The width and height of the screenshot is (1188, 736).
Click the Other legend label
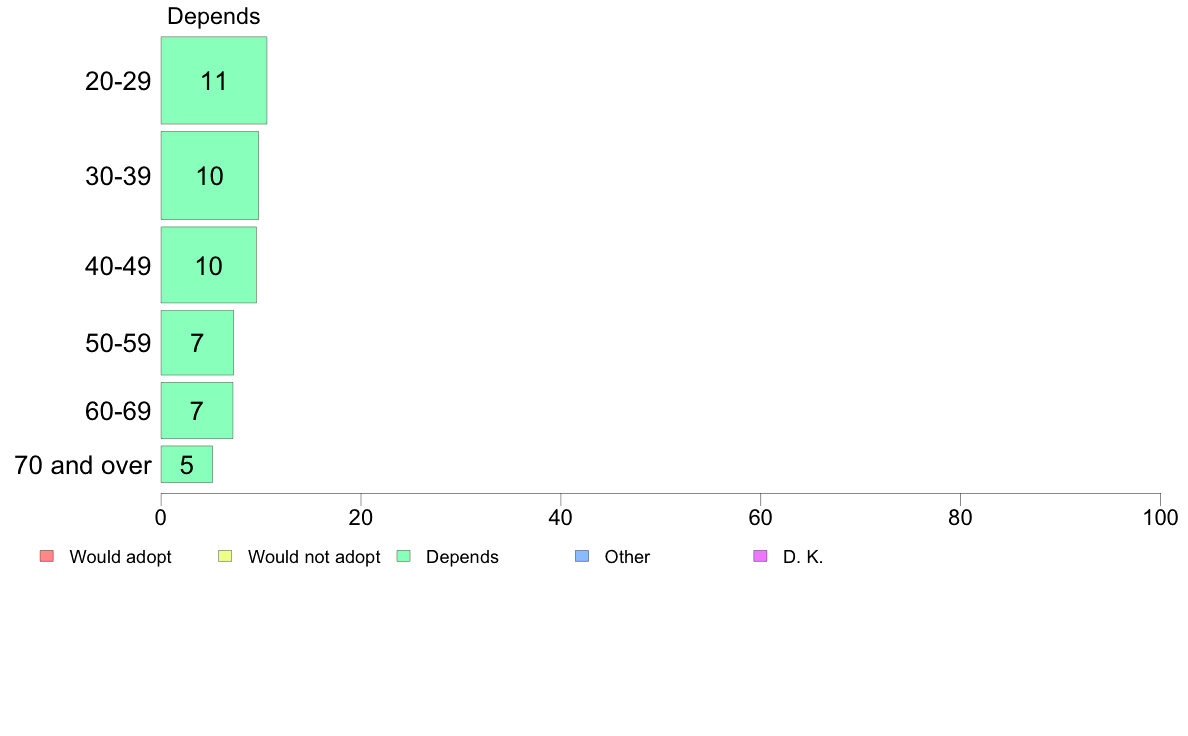627,557
